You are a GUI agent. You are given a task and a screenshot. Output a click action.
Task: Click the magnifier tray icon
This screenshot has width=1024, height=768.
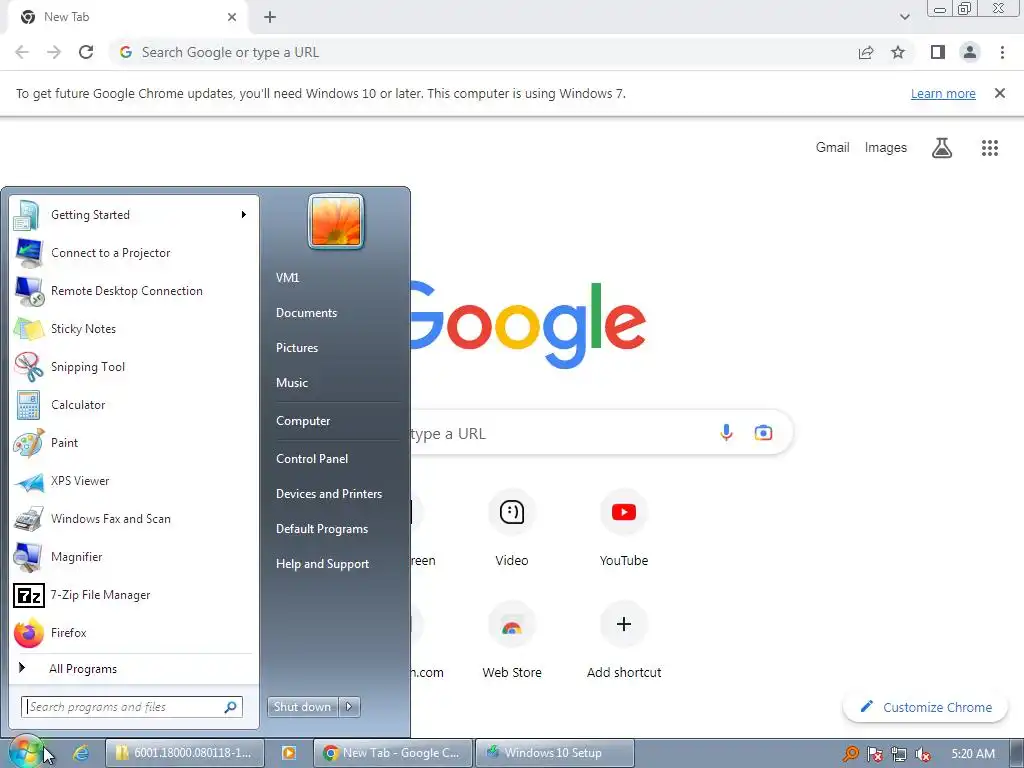(x=850, y=754)
